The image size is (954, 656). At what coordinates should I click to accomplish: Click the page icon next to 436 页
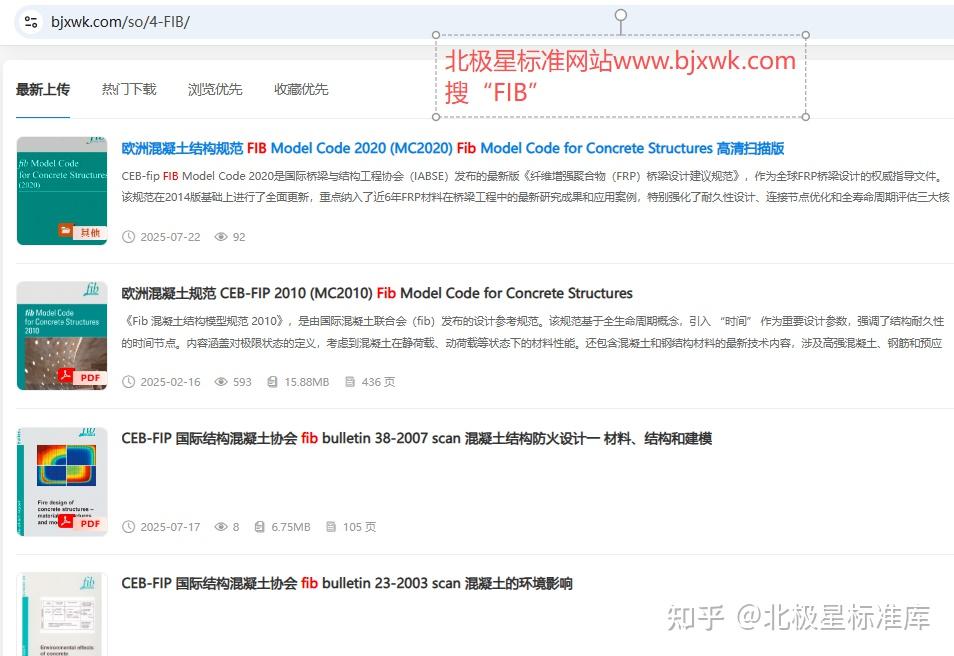(351, 382)
